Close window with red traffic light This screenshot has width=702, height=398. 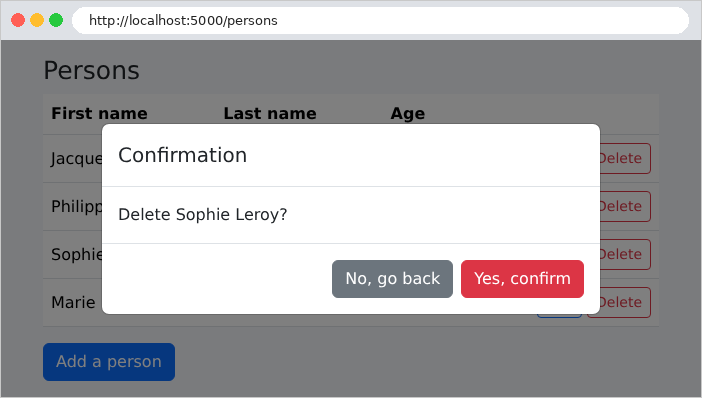click(18, 20)
